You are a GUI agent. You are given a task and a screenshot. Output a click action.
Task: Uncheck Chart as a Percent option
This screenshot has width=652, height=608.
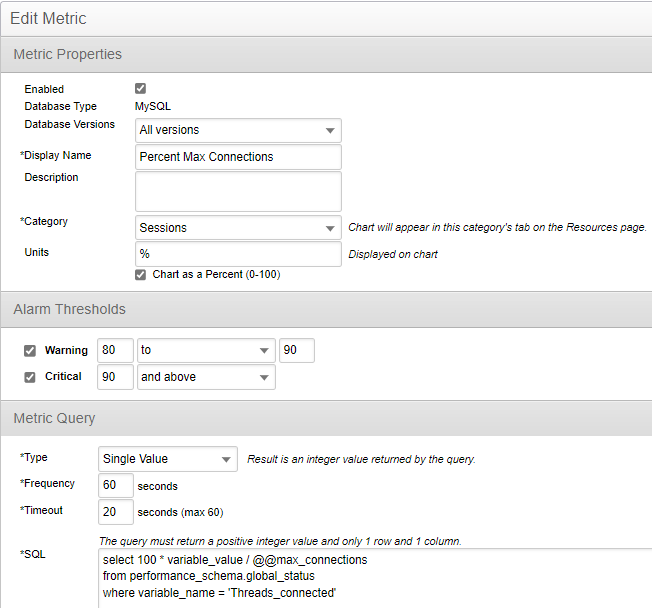141,274
